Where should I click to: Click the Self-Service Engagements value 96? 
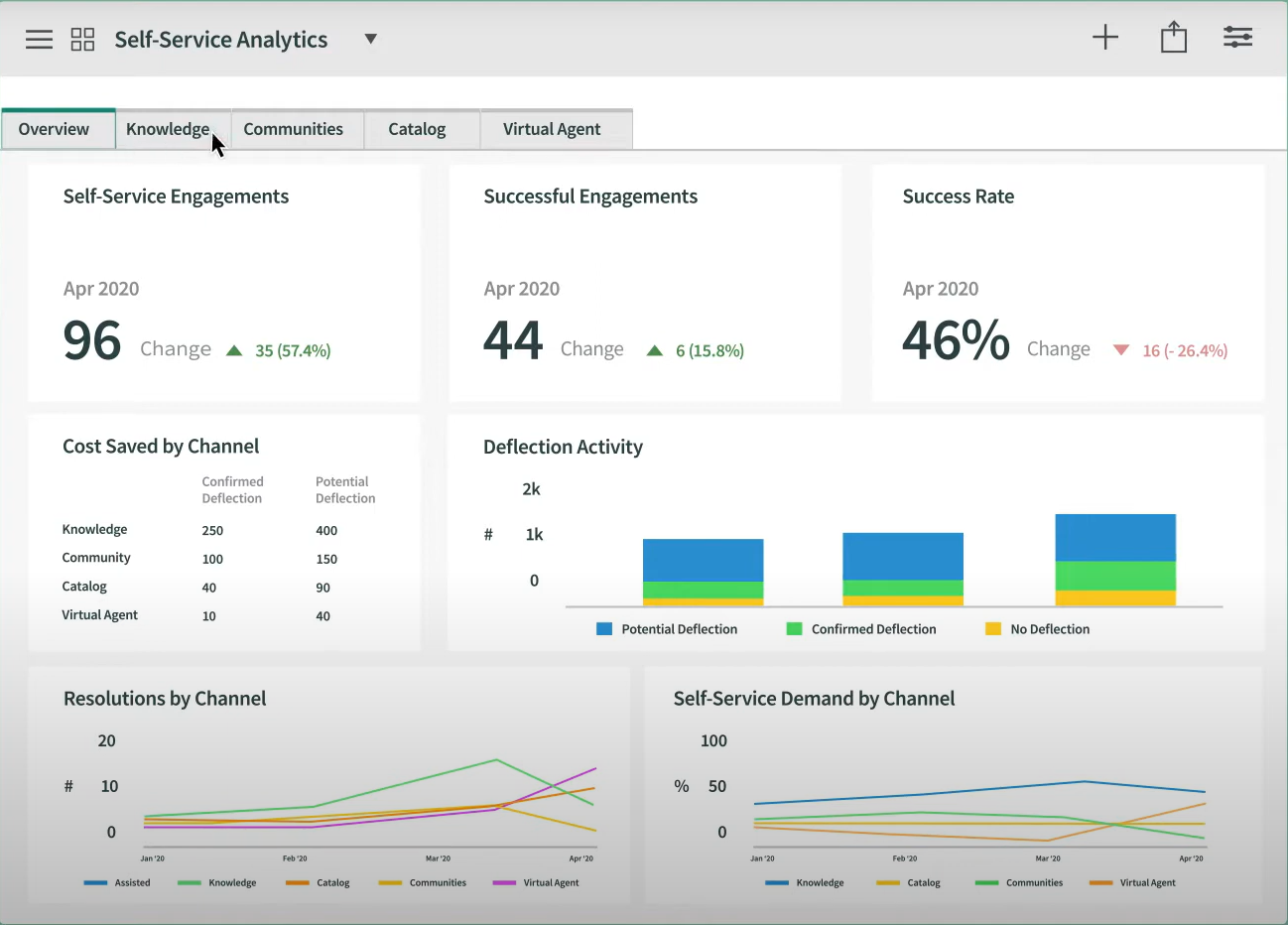(92, 340)
